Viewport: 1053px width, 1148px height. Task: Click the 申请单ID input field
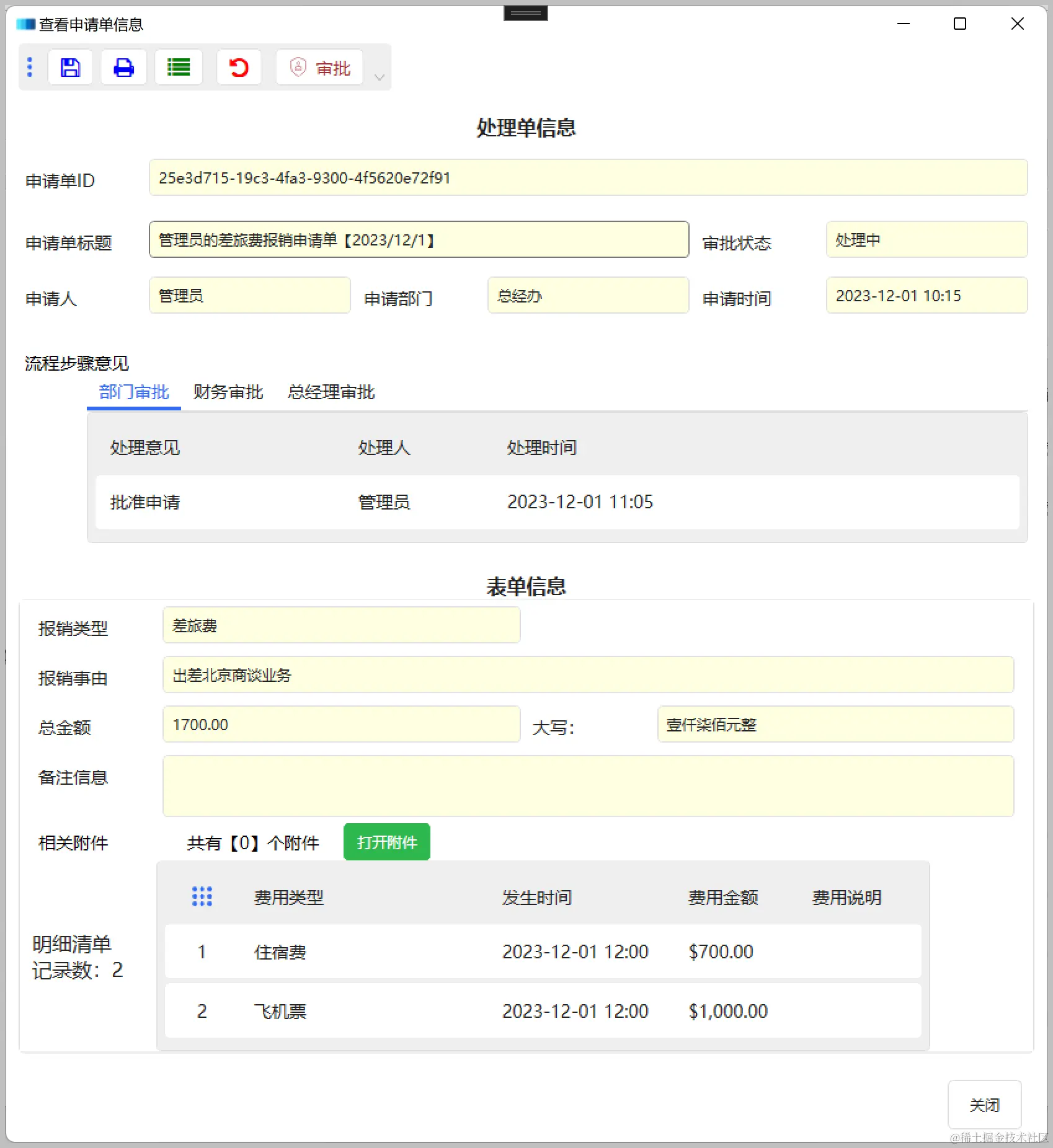588,178
